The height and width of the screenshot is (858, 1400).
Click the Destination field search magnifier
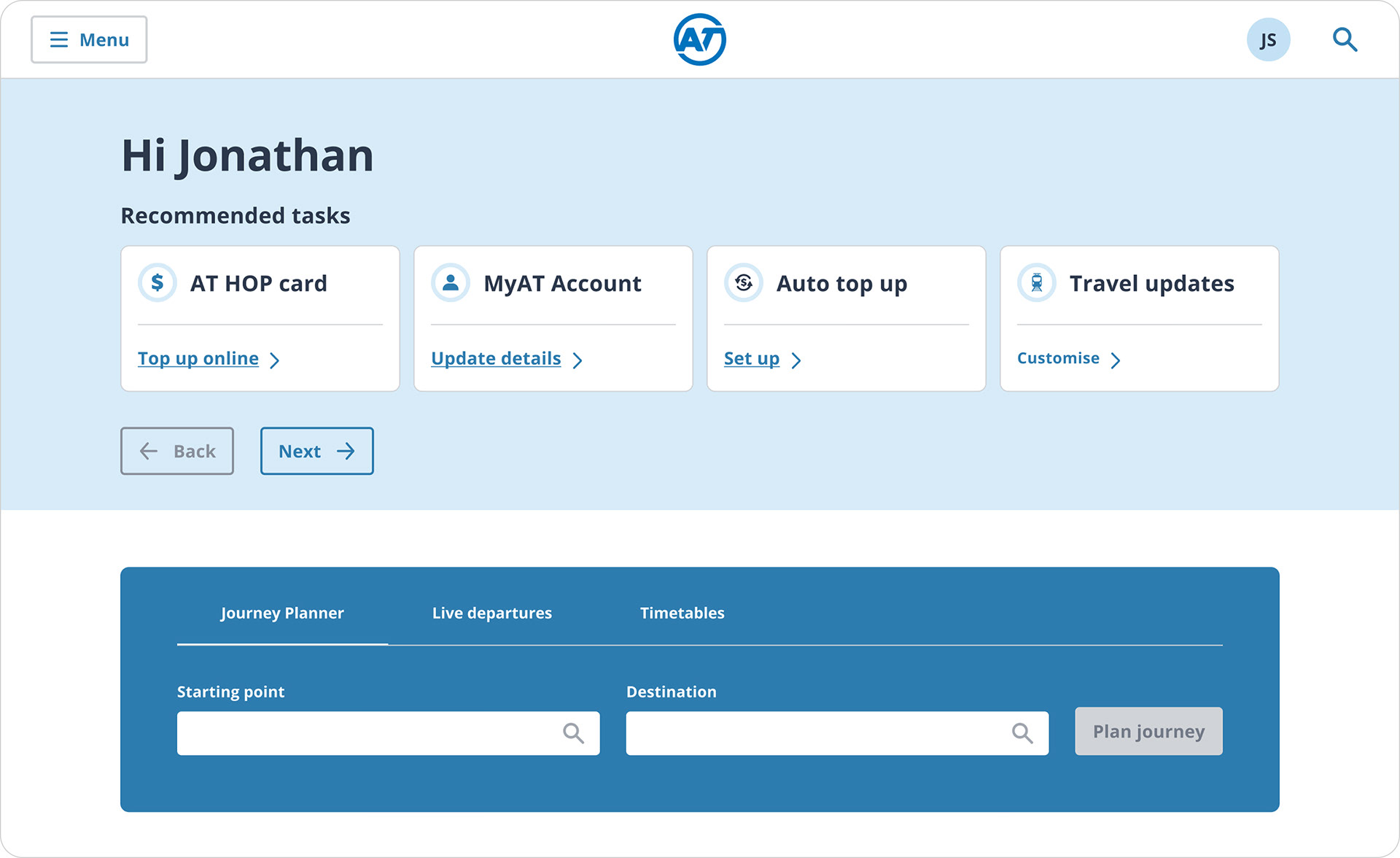[1022, 733]
